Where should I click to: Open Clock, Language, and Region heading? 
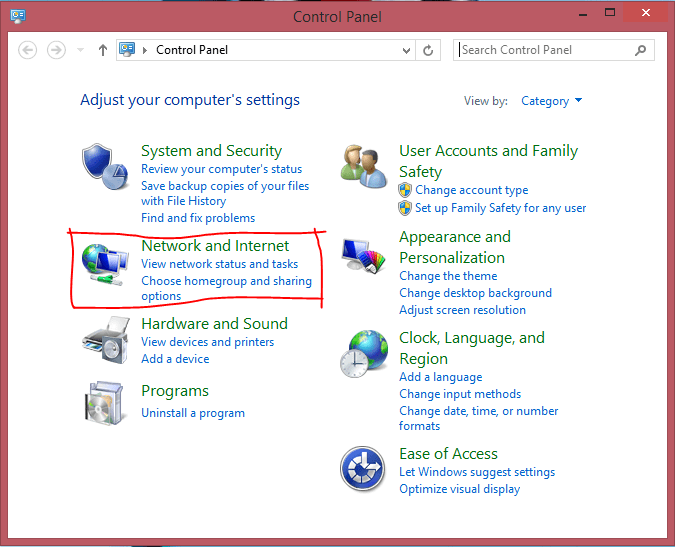(x=472, y=348)
